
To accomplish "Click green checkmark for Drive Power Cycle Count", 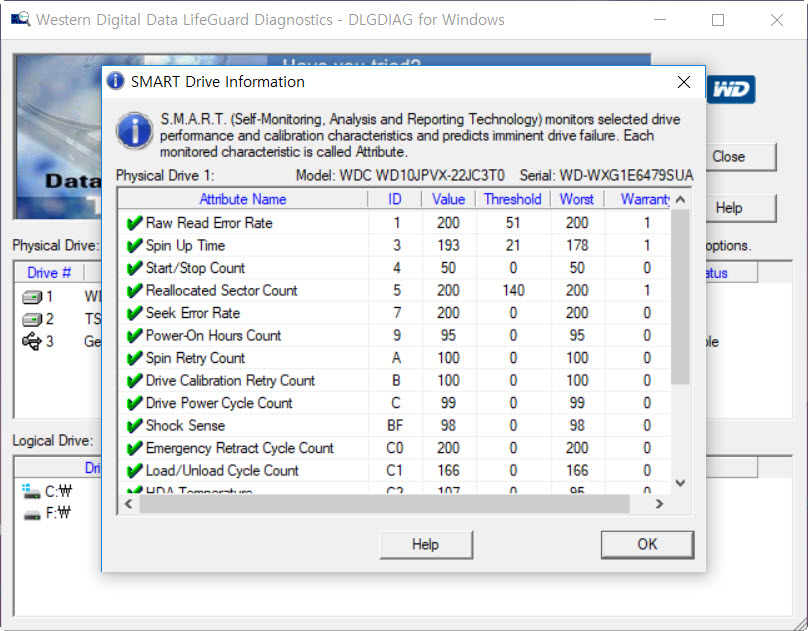I will (x=134, y=403).
